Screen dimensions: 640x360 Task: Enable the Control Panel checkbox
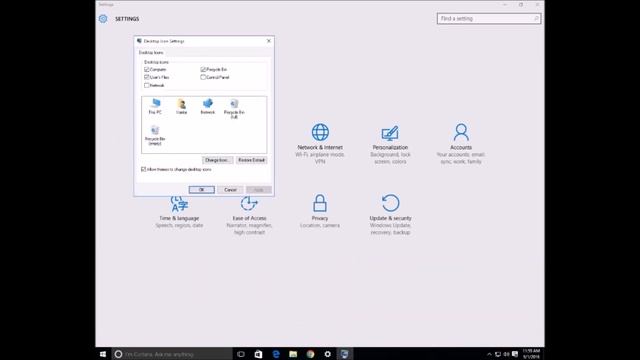point(203,77)
